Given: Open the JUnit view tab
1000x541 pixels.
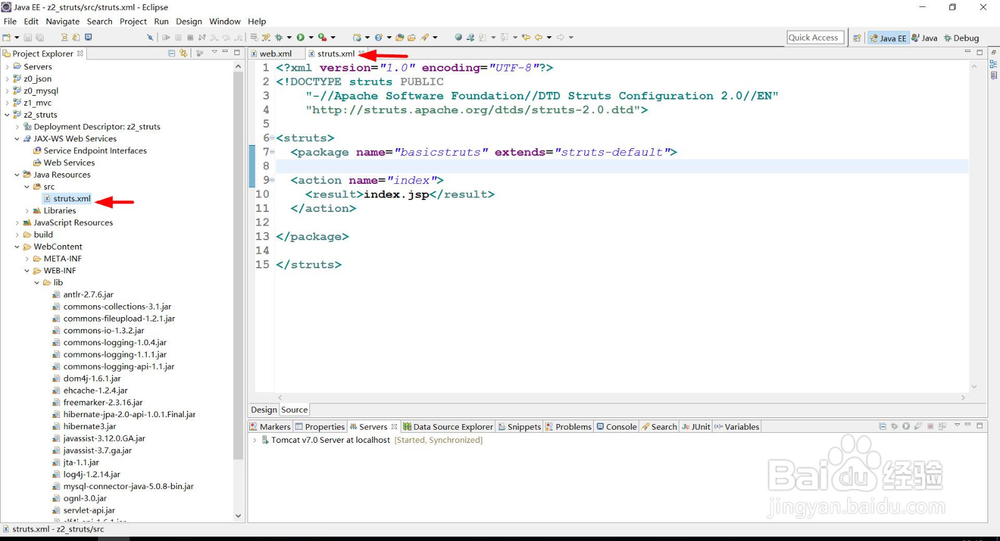Looking at the screenshot, I should tap(696, 427).
